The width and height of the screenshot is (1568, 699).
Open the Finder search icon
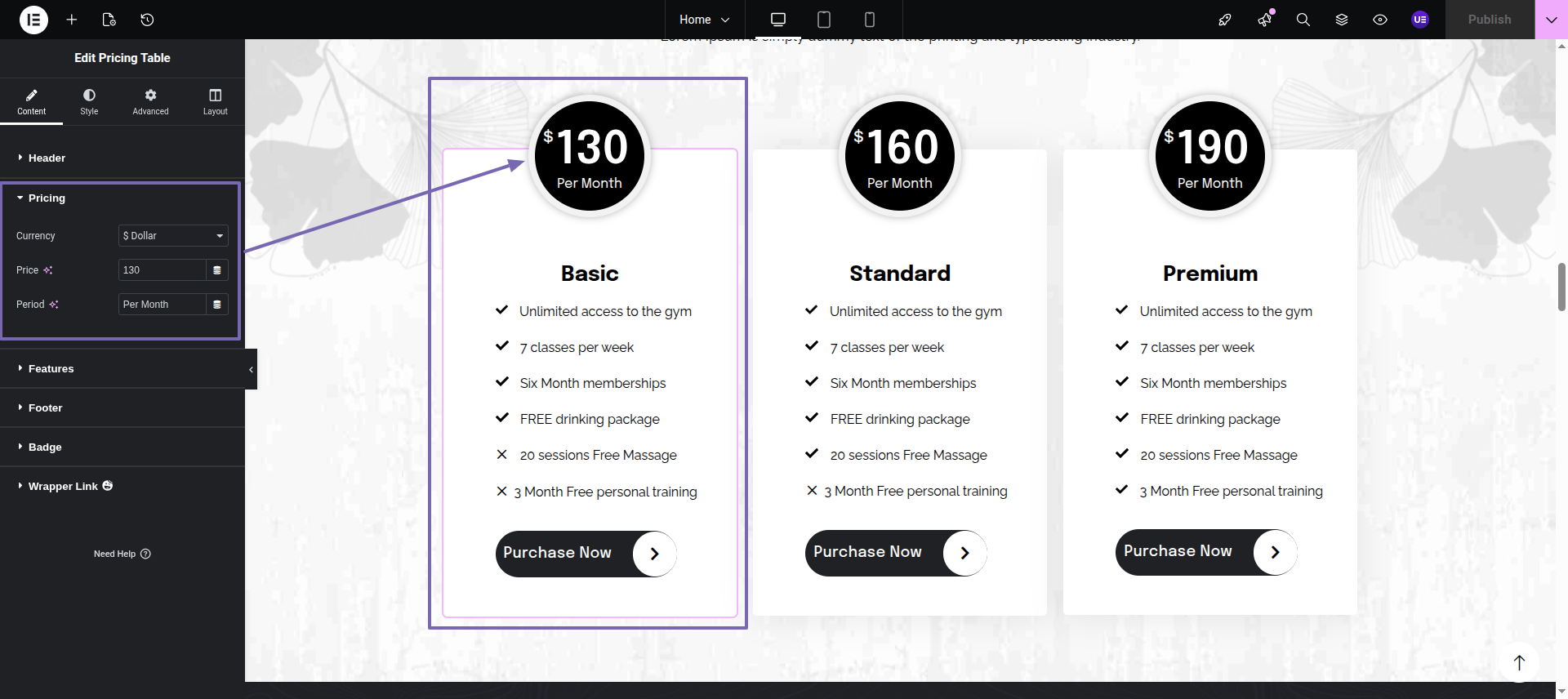(x=1303, y=20)
